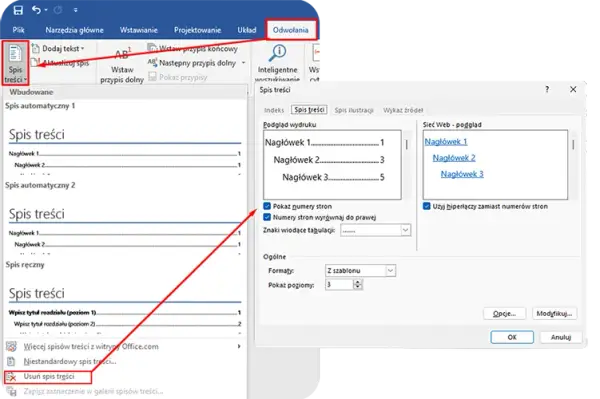
Task: Select the Projektowanie tab
Action: click(197, 30)
